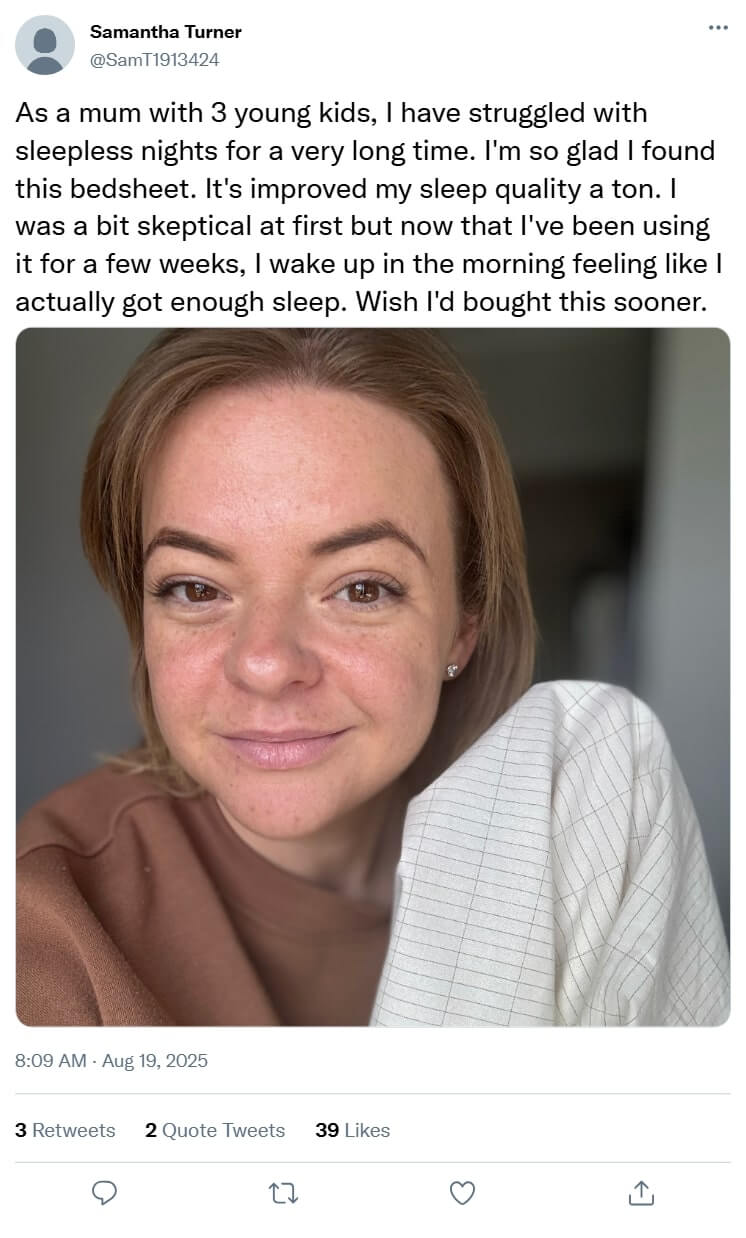Screen dimensions: 746x1238
Task: Open Samantha Turner's profile avatar
Action: [45, 45]
